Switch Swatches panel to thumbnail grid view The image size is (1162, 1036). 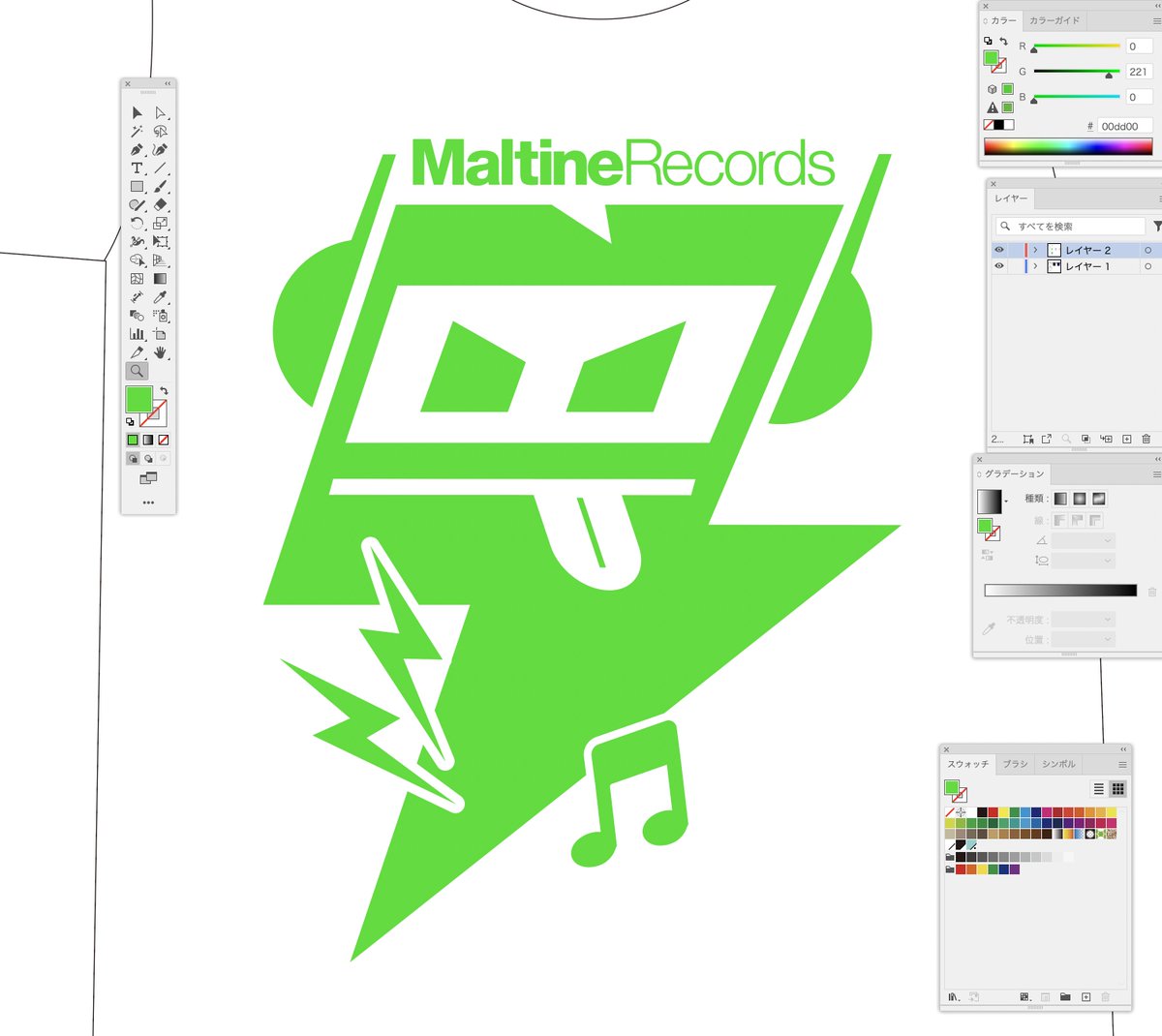click(x=1117, y=789)
